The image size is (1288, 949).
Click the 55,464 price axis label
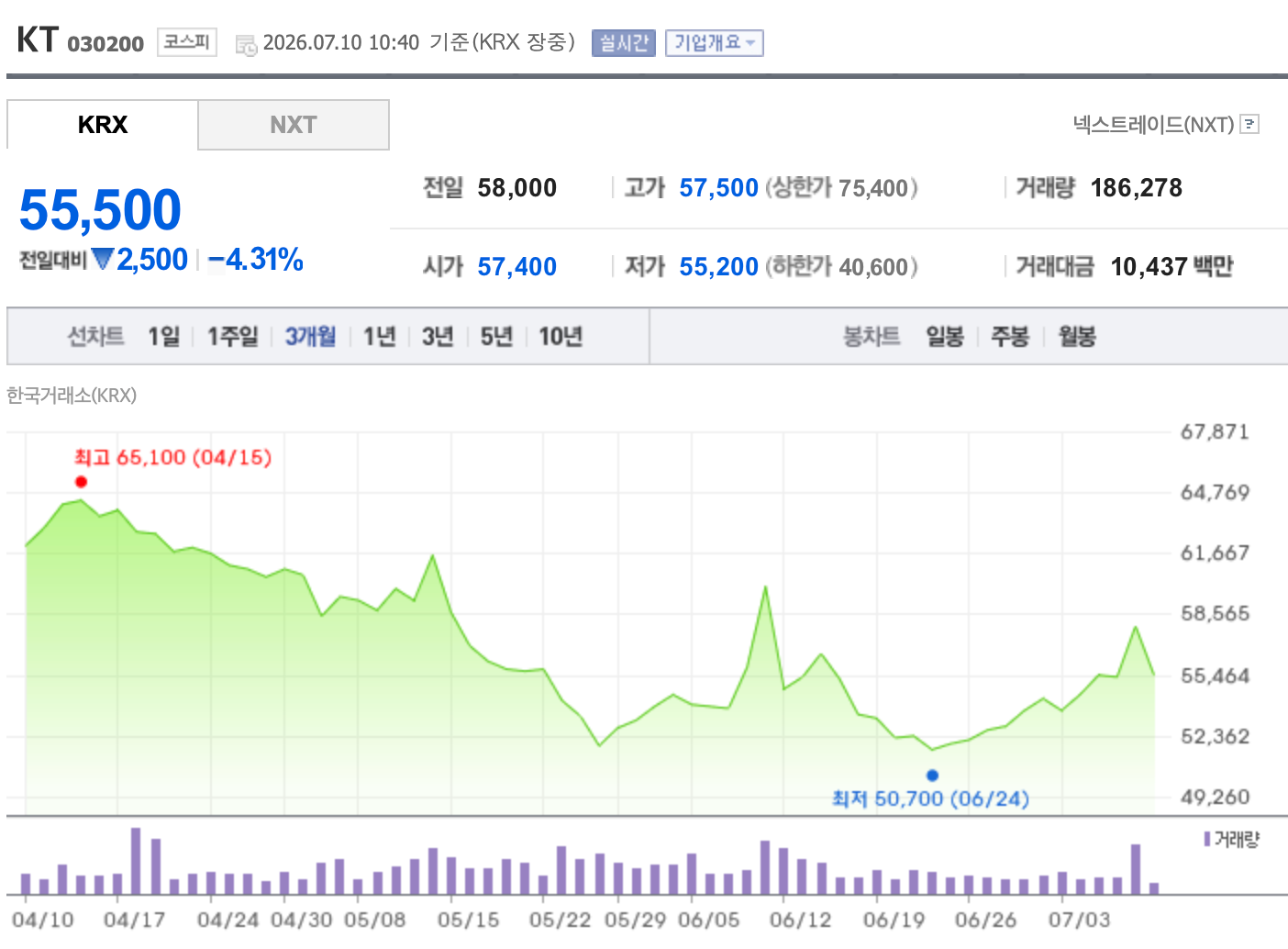[1215, 676]
